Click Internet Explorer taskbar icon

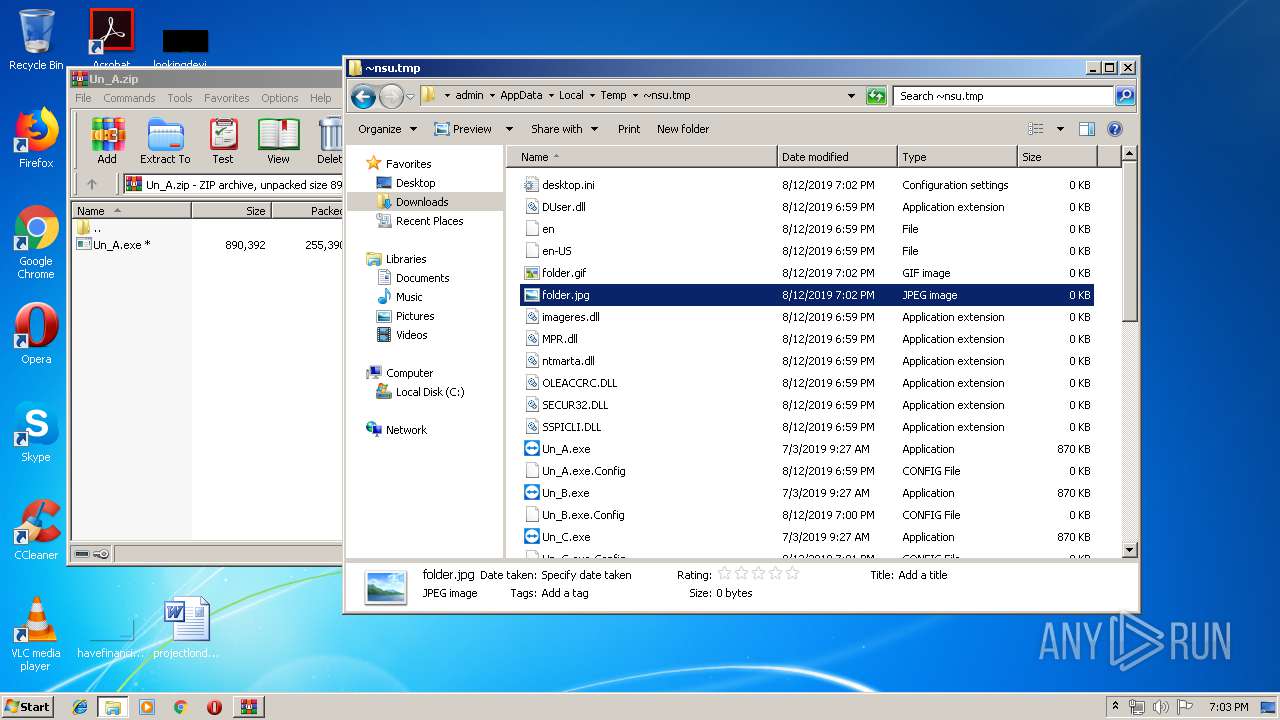(80, 707)
